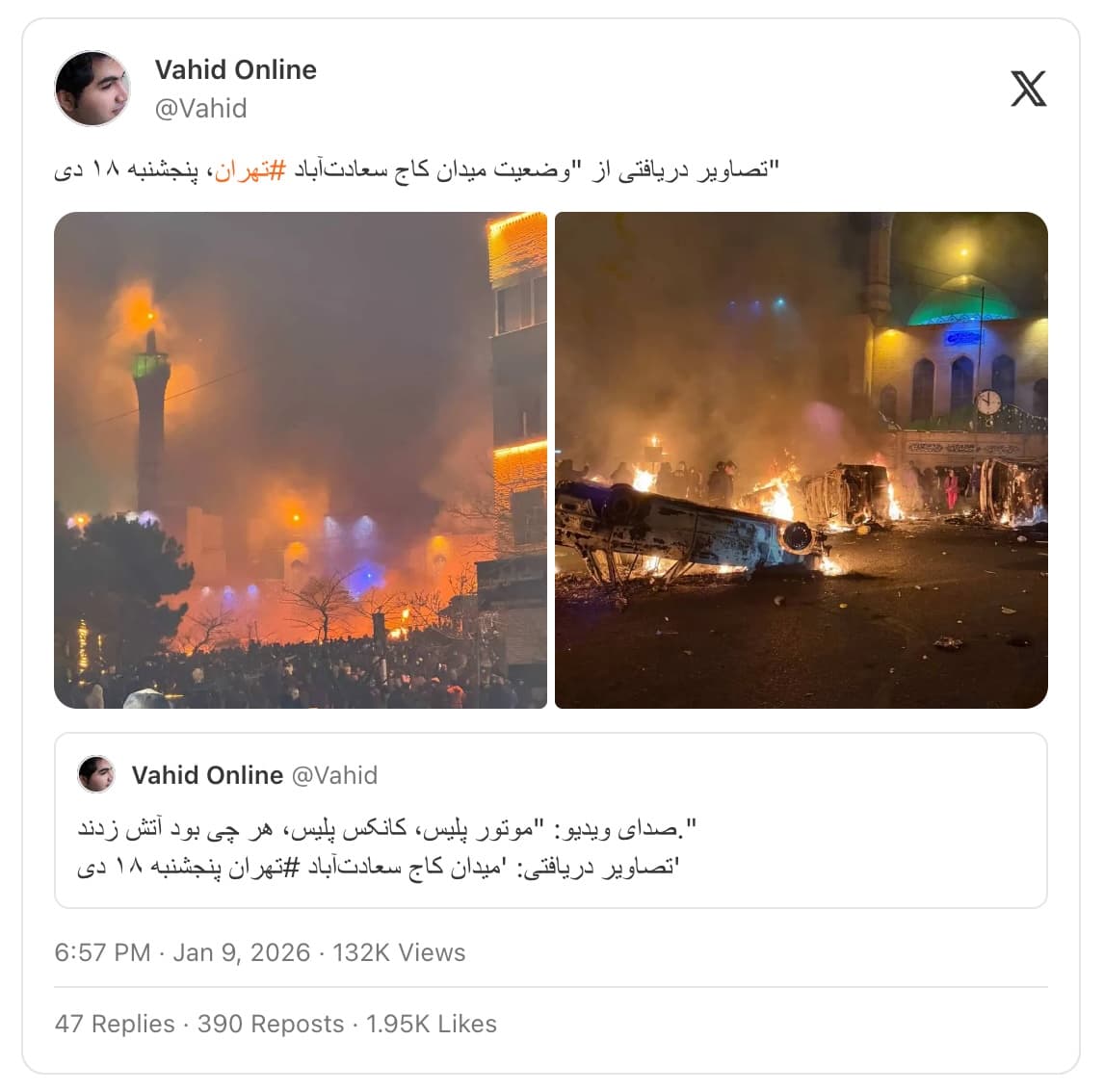Click Vahid Online name in quoted tweet
1104x1092 pixels.
pyautogui.click(x=207, y=774)
